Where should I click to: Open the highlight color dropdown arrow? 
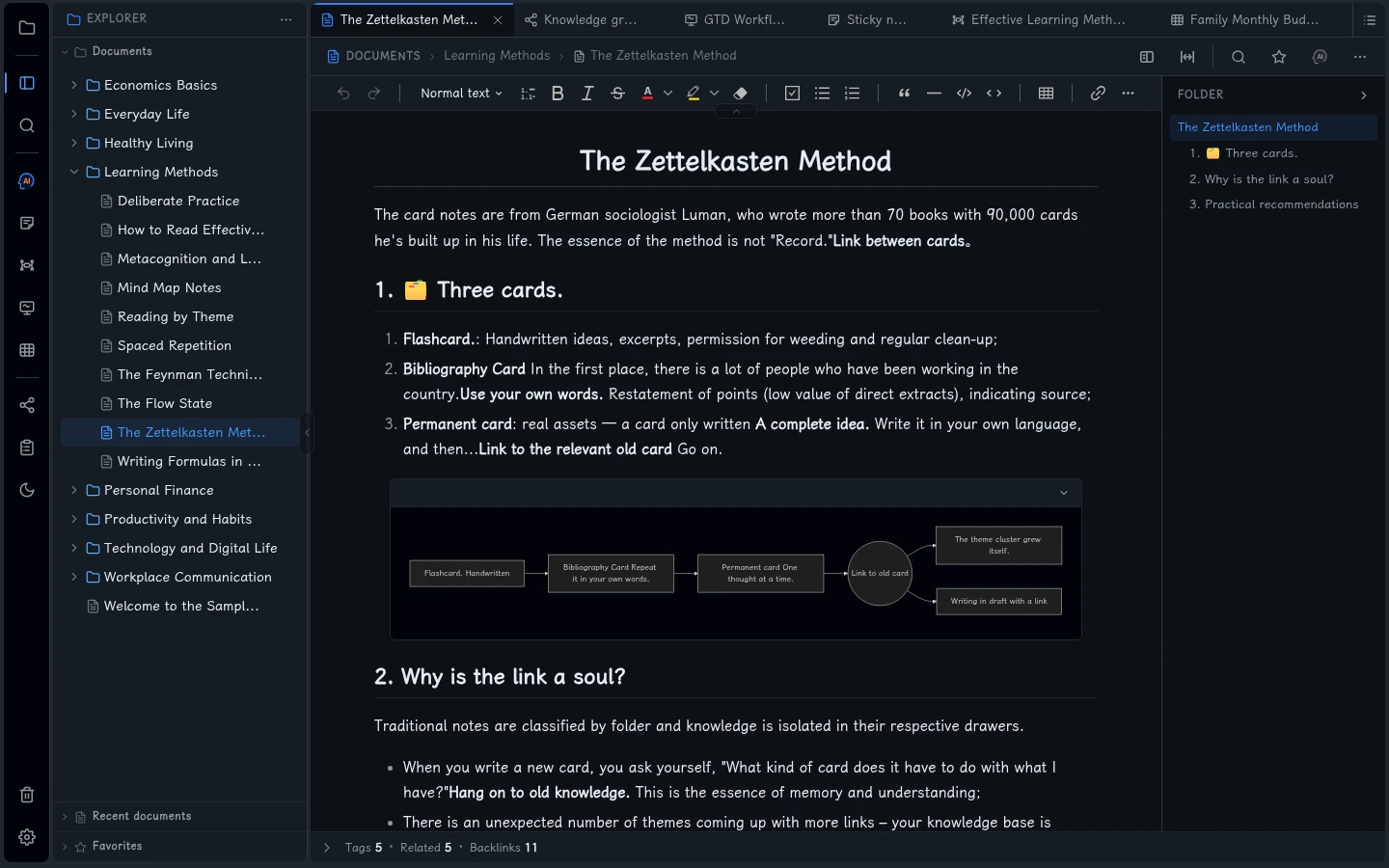point(715,94)
